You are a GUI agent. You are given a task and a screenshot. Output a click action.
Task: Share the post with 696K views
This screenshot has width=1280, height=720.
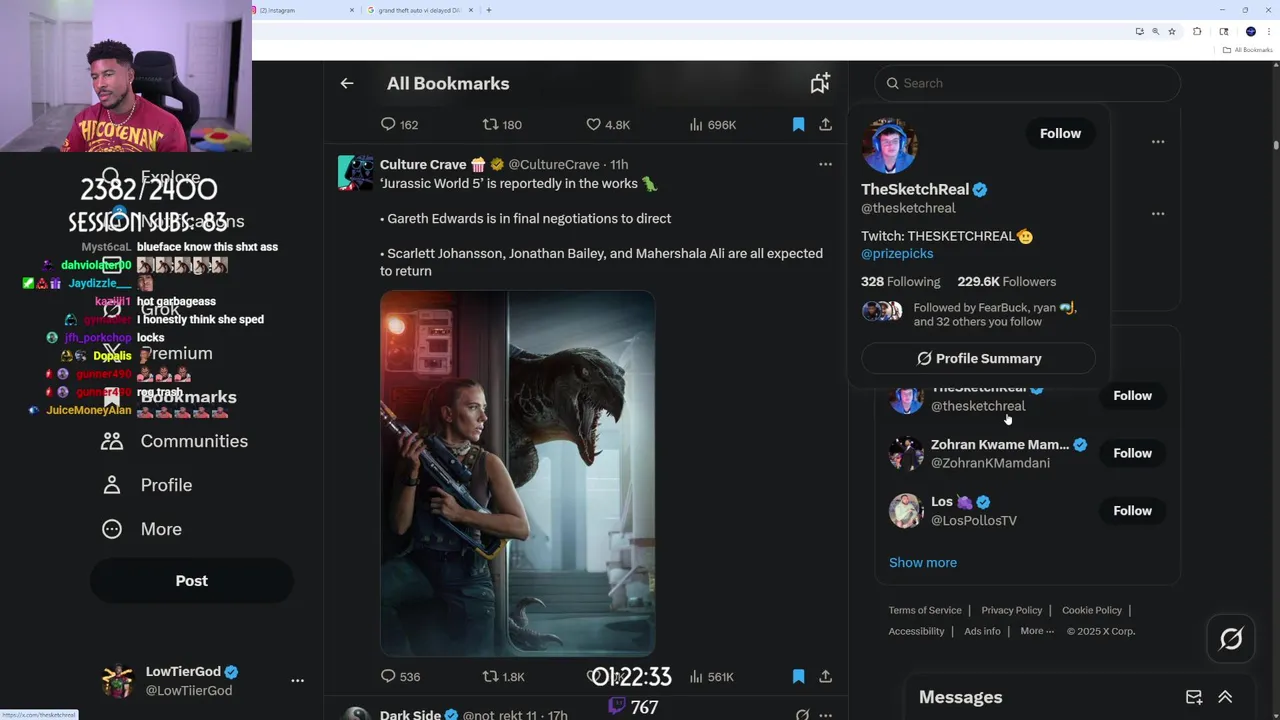[825, 124]
